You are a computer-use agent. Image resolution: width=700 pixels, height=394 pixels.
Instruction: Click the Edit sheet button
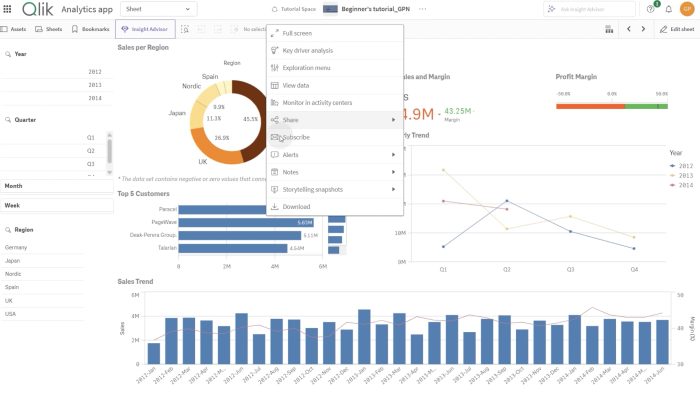677,29
